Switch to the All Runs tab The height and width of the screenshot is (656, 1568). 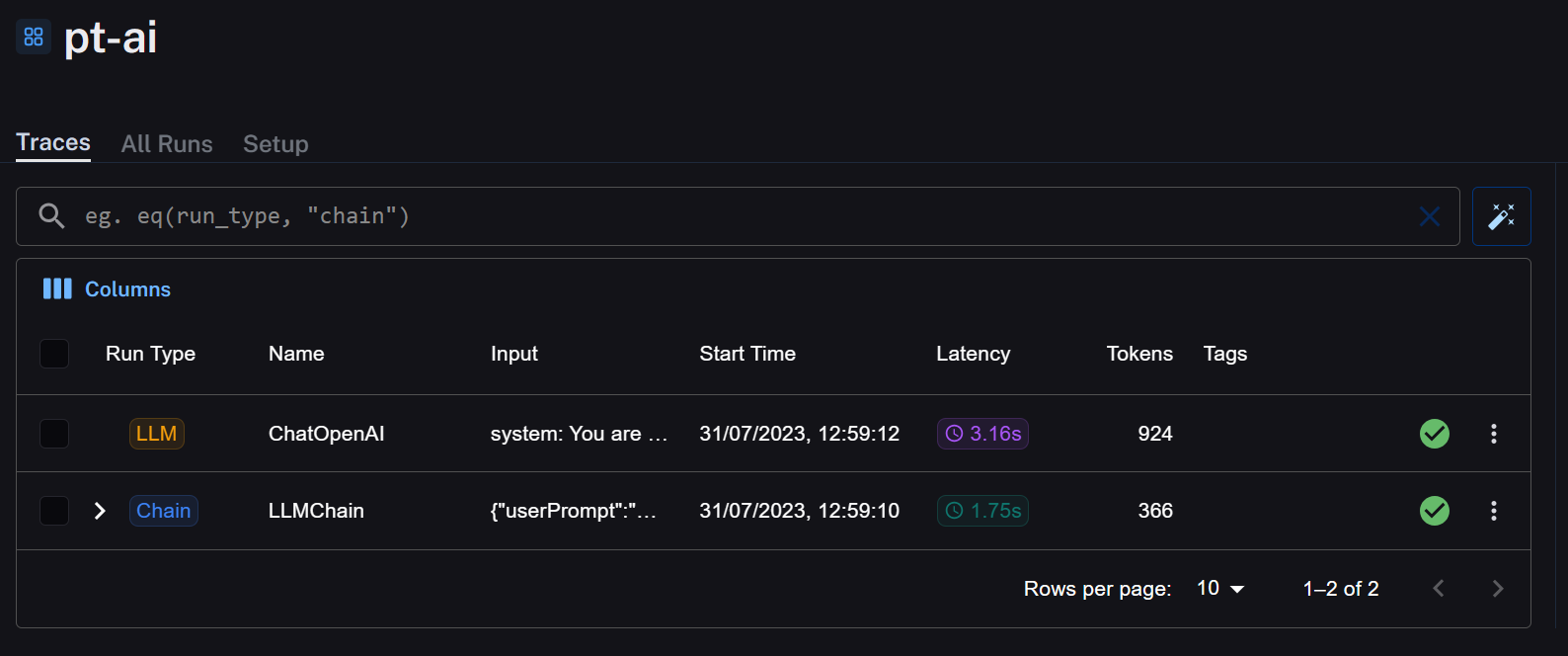click(167, 144)
